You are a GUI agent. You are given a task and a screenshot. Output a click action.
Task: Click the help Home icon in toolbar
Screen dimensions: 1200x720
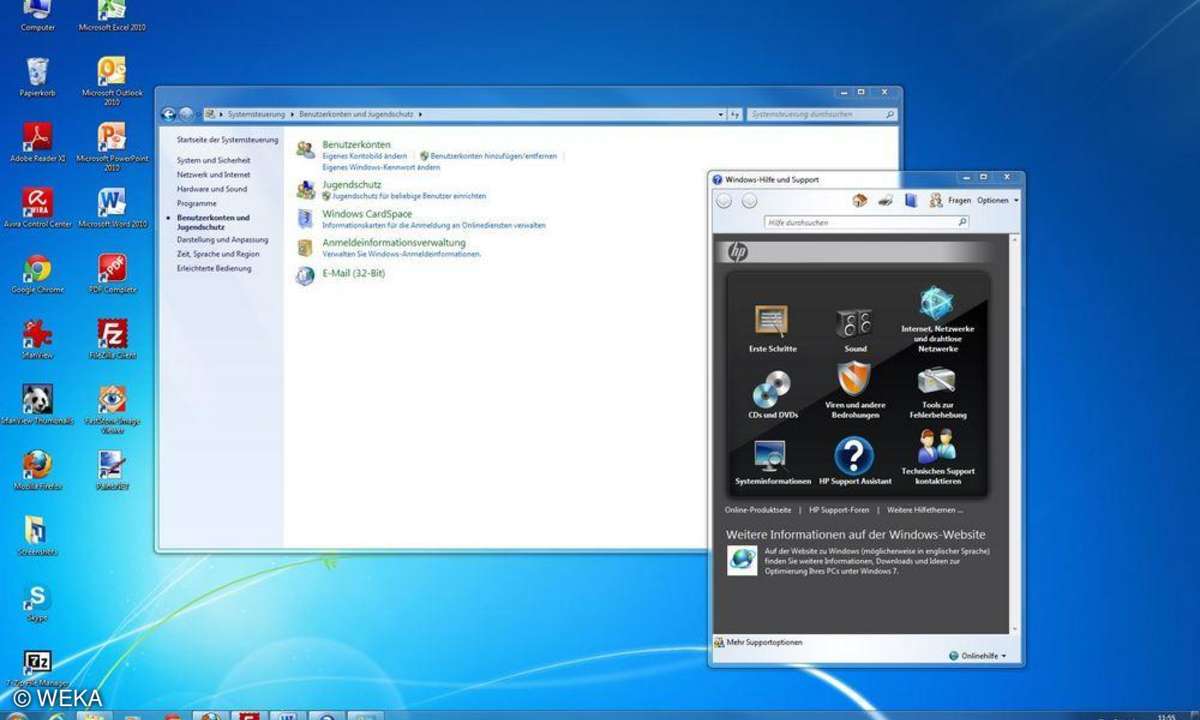click(860, 200)
